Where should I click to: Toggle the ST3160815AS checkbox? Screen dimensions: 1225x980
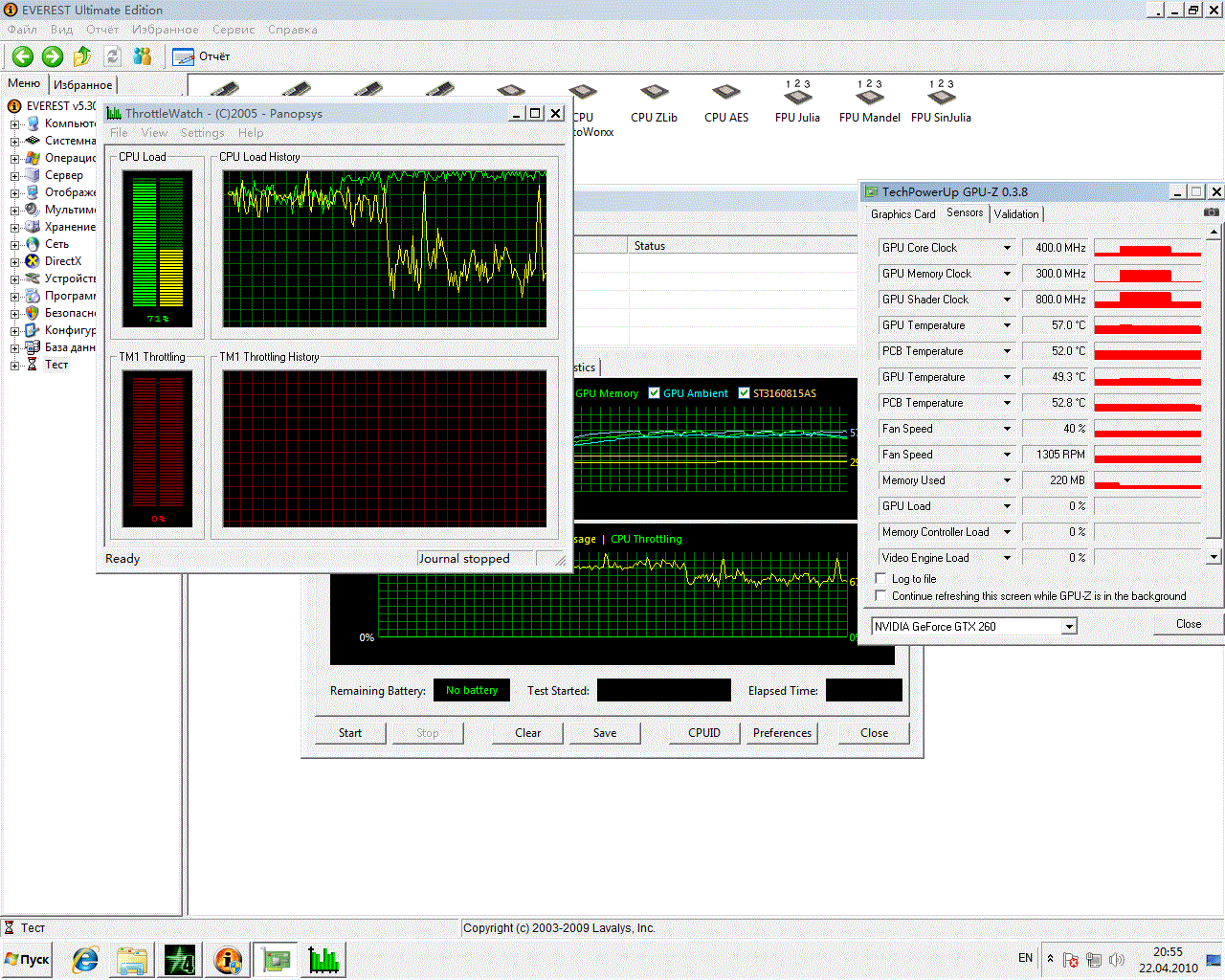pyautogui.click(x=744, y=393)
